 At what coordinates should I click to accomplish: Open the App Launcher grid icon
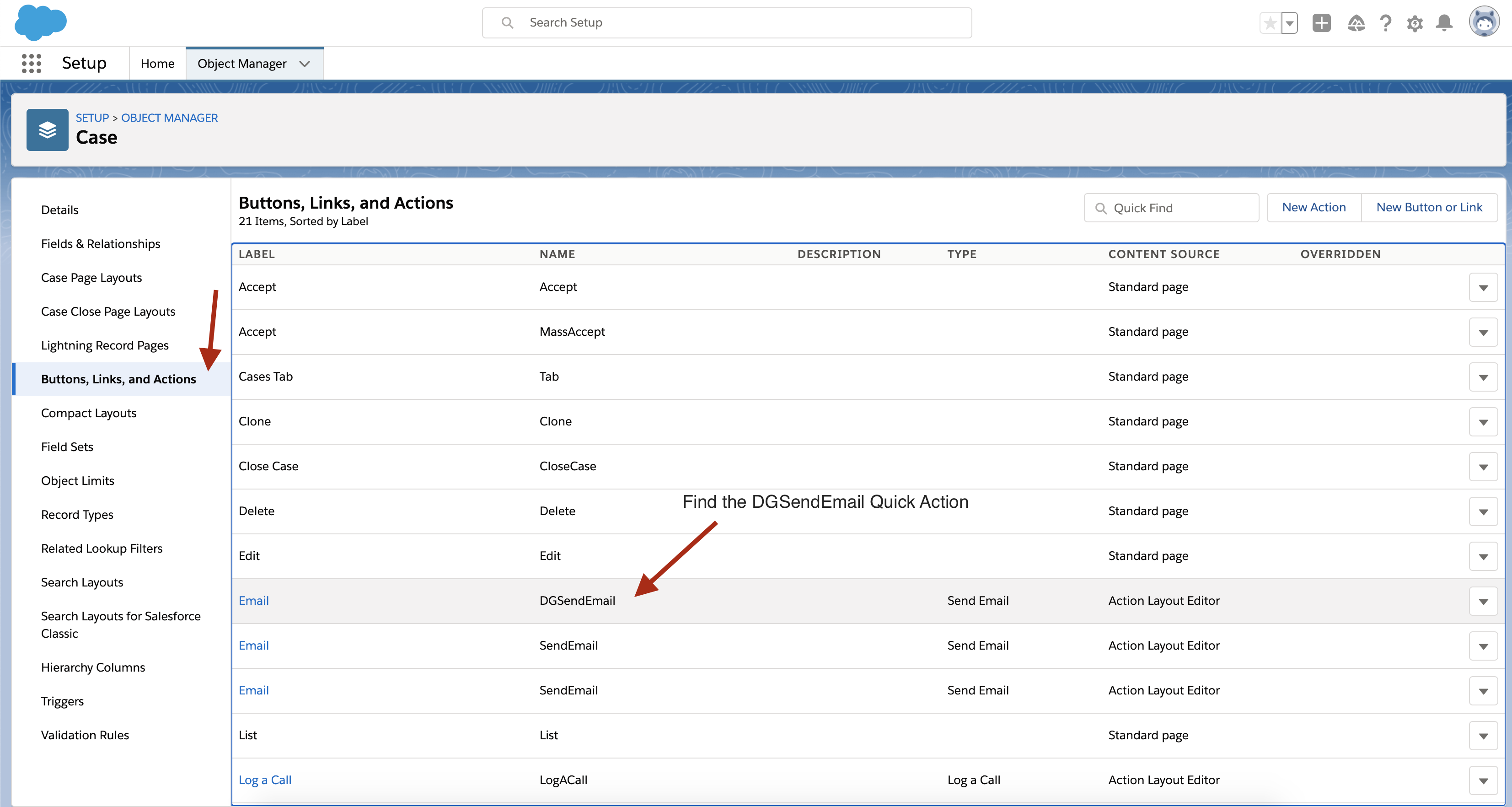[31, 64]
